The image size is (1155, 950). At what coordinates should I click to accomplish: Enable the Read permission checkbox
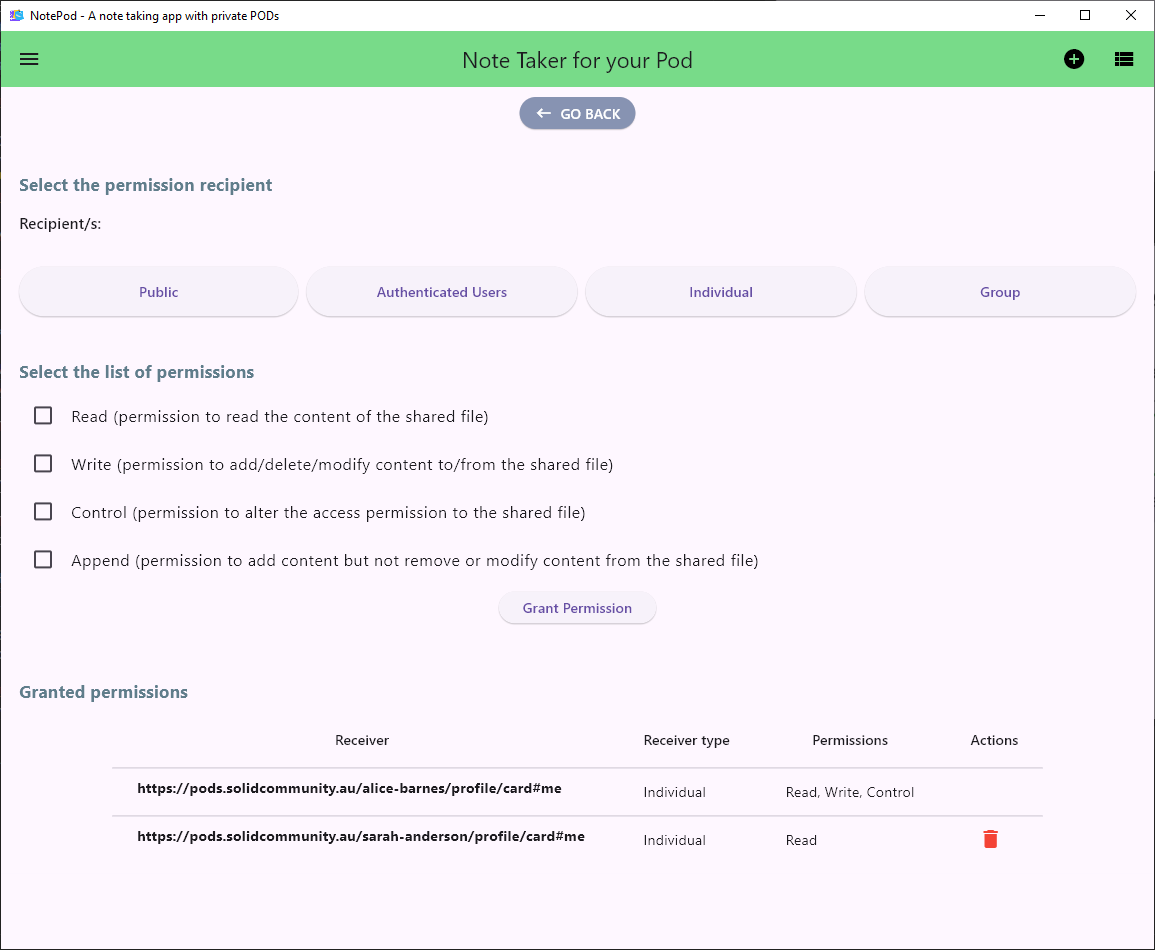(43, 416)
